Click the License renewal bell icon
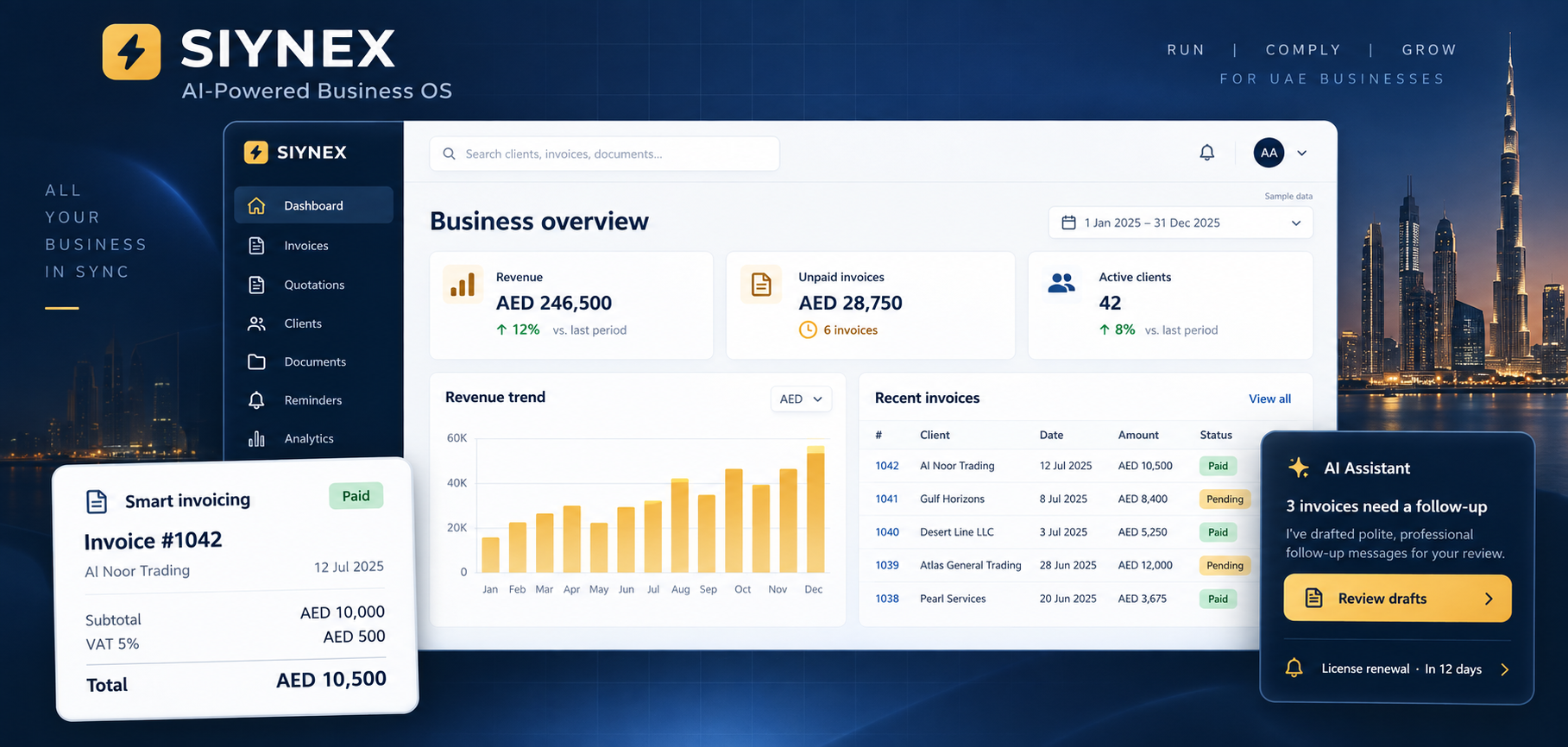Screen dimensions: 1568x747 coord(1294,669)
